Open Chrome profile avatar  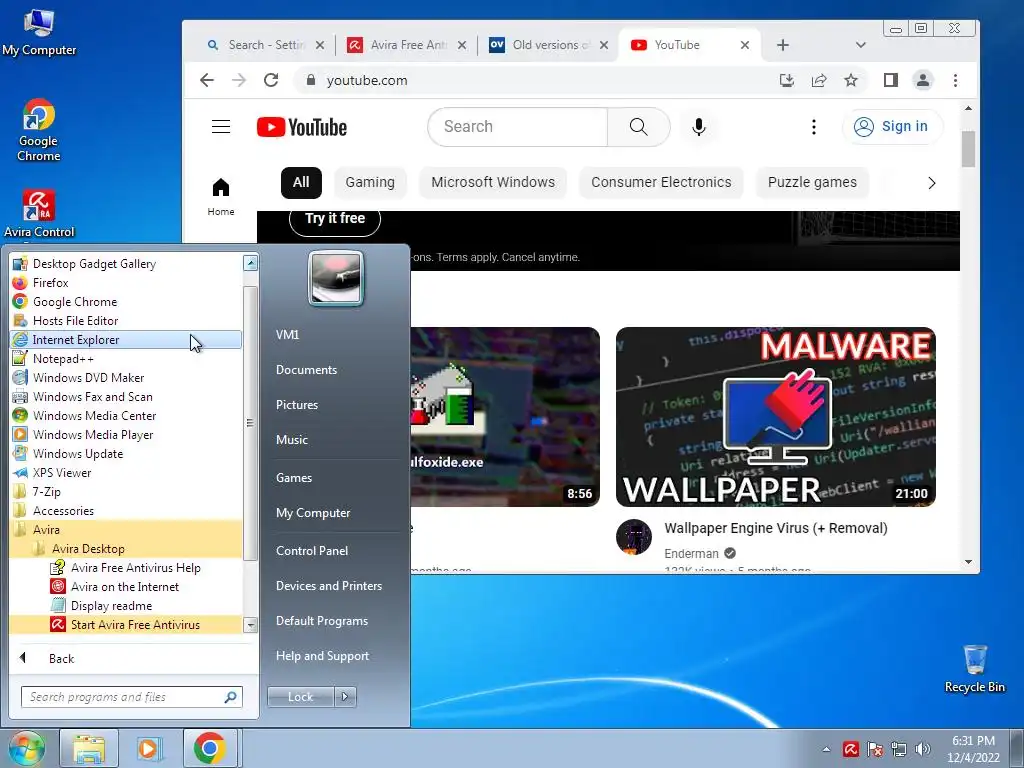(x=923, y=80)
